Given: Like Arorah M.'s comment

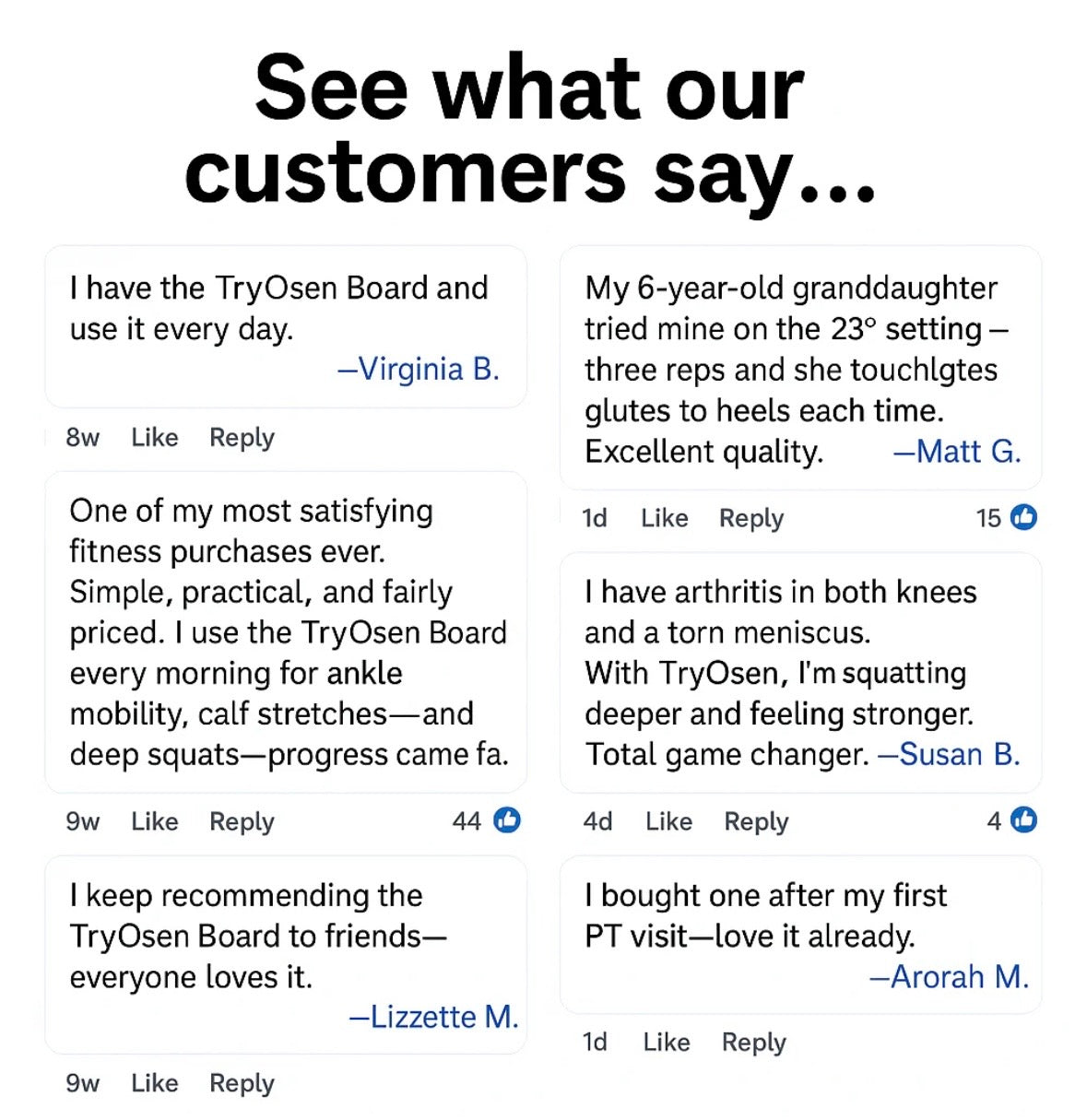Looking at the screenshot, I should click(x=666, y=1043).
